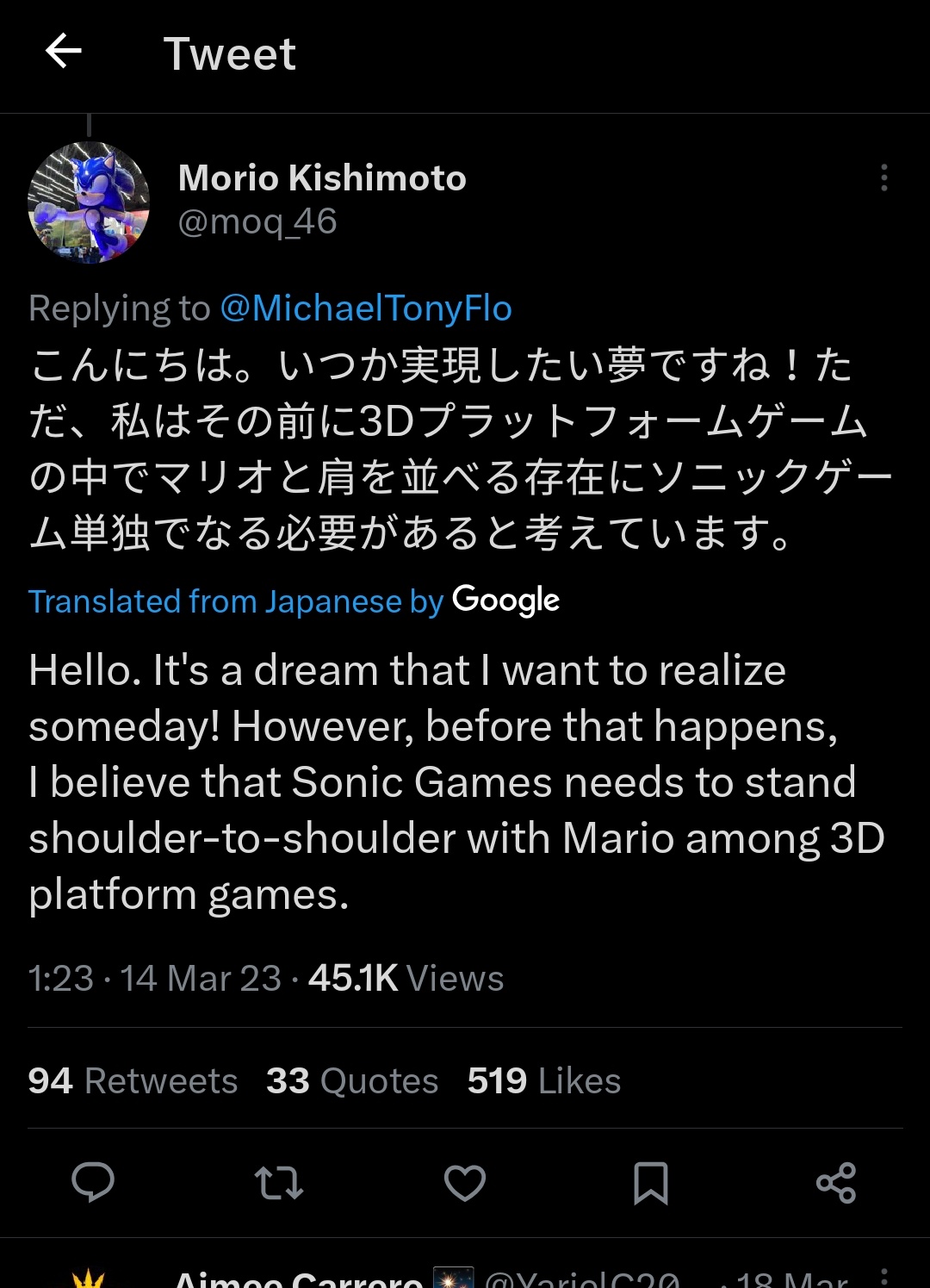This screenshot has height=1288, width=930.
Task: Bookmark this tweet
Action: coord(650,1182)
